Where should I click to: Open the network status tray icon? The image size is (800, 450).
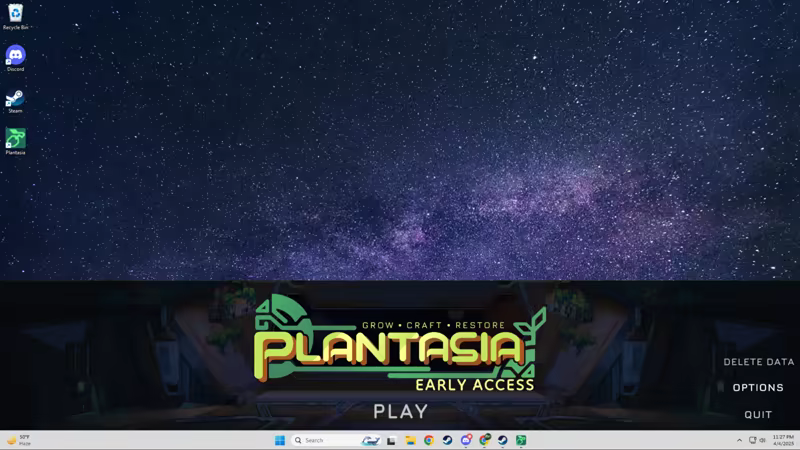752,440
